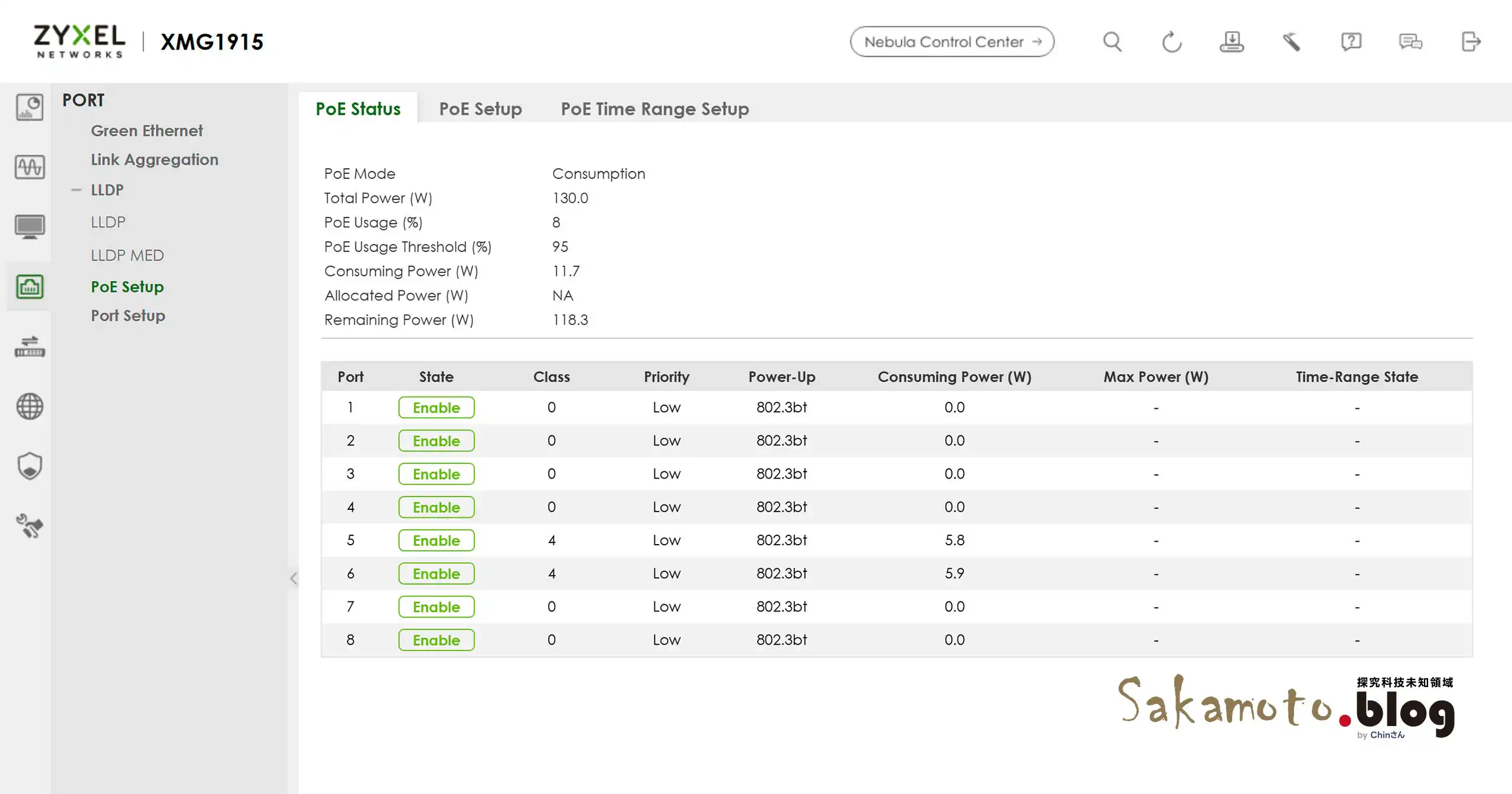
Task: Open the help question mark icon
Action: [1351, 42]
